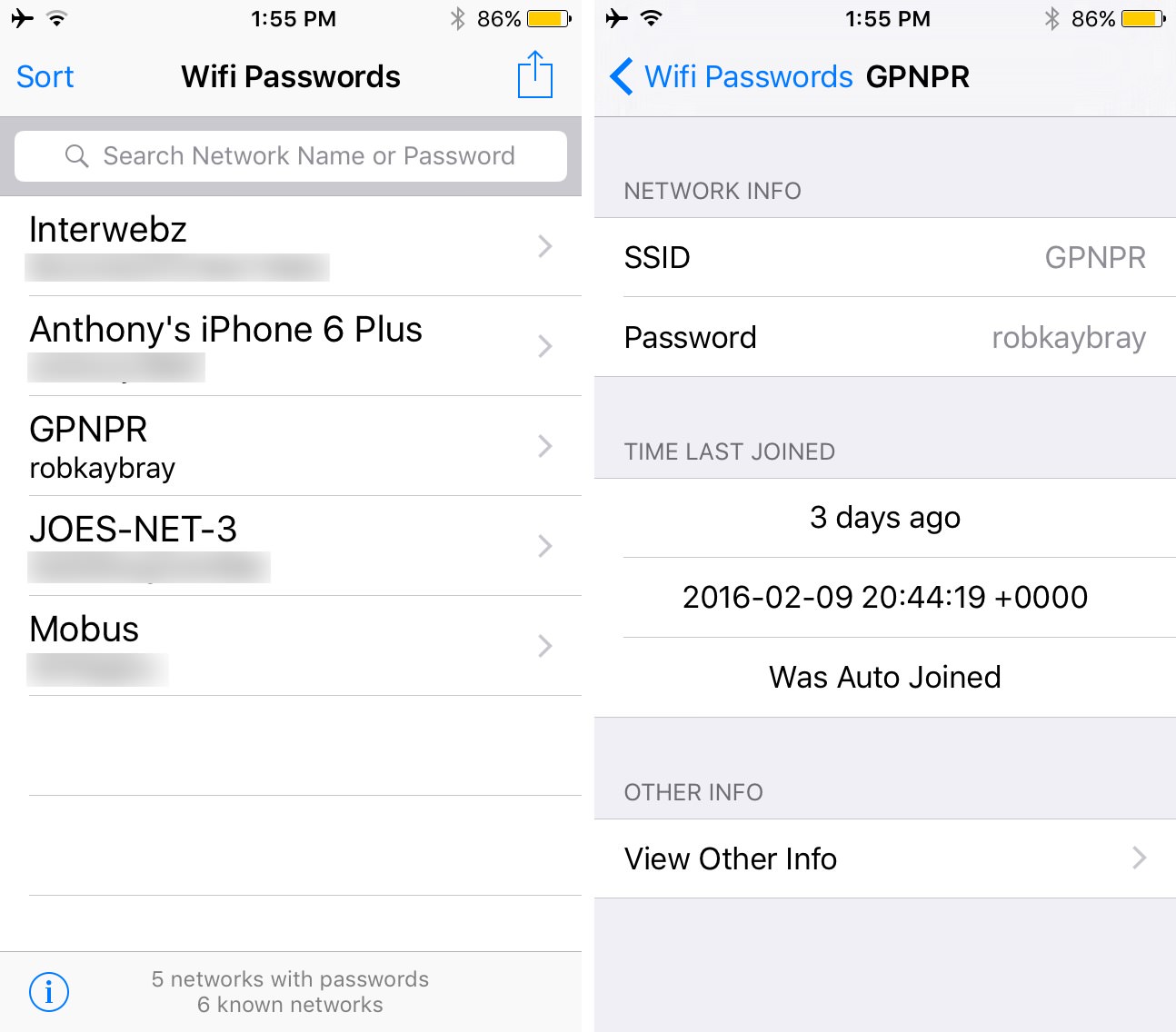This screenshot has height=1032, width=1176.
Task: Select the Mobus network row
Action: [291, 646]
